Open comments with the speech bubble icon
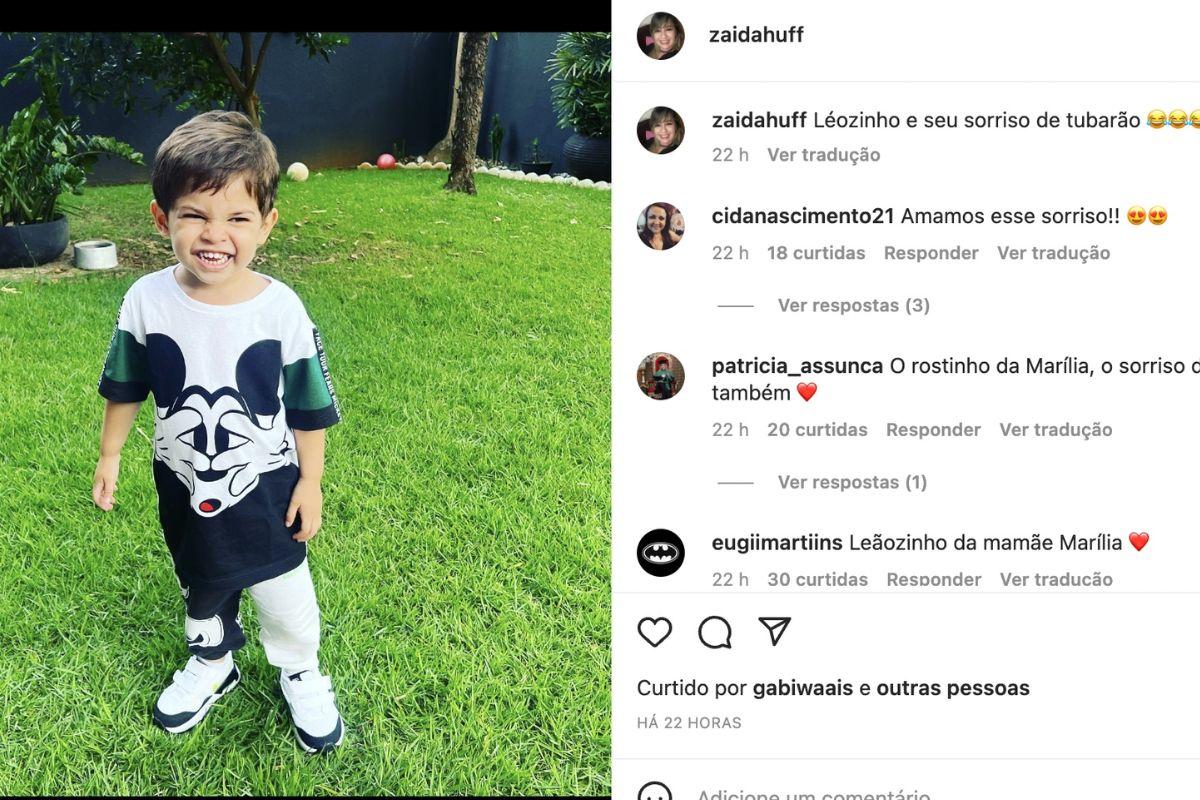Viewport: 1200px width, 800px height. (x=715, y=632)
